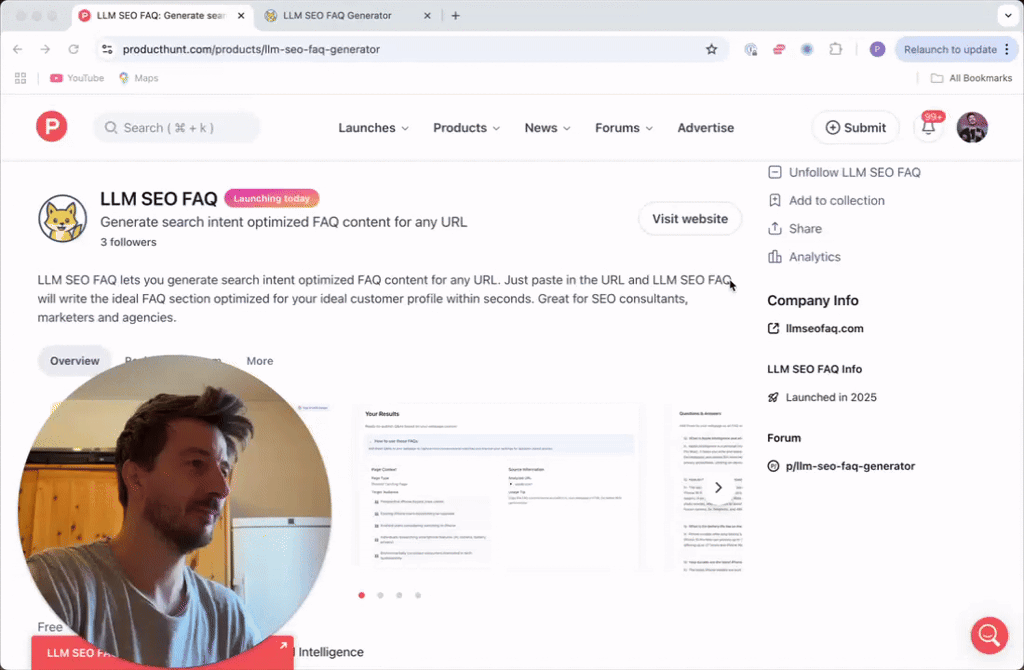
Task: Click the Launched in 2025 text
Action: pos(831,397)
